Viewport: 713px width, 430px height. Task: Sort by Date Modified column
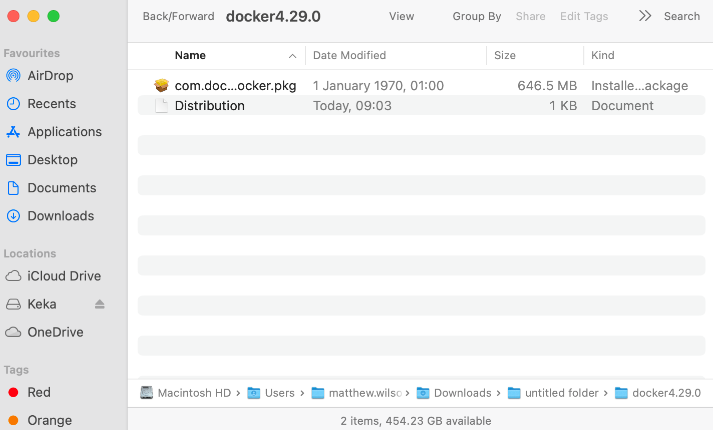[x=349, y=55]
